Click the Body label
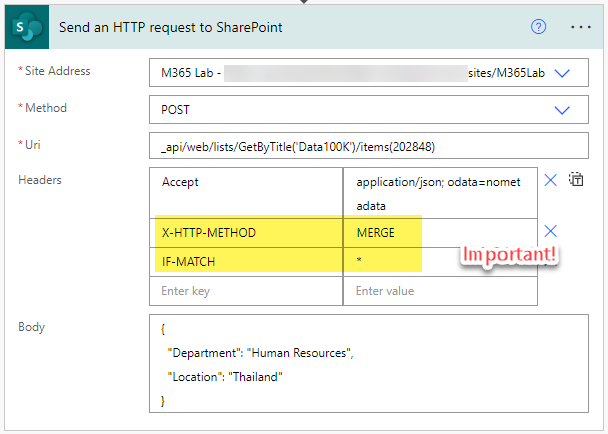 point(31,327)
